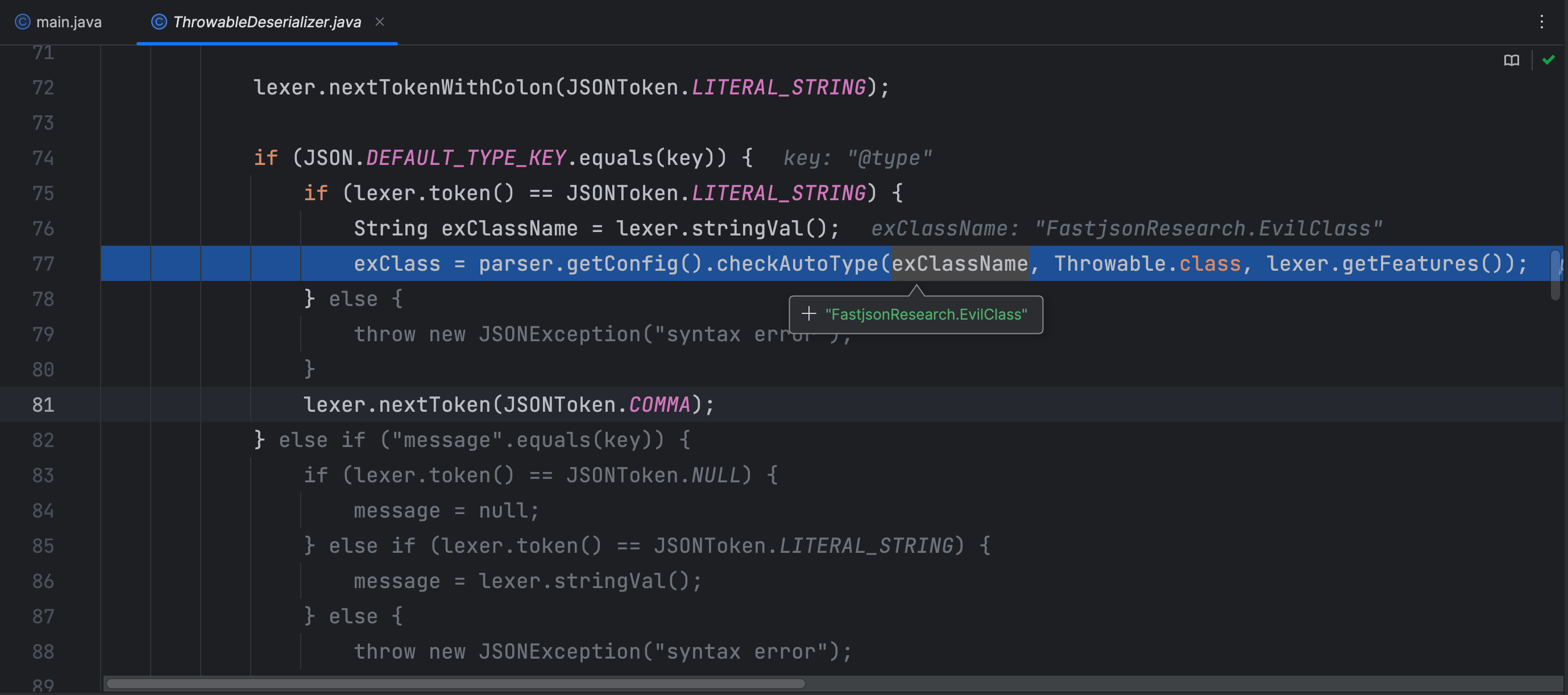Click nextTokenWithColon on line 72
Screen dimensions: 1568x695
[441, 87]
